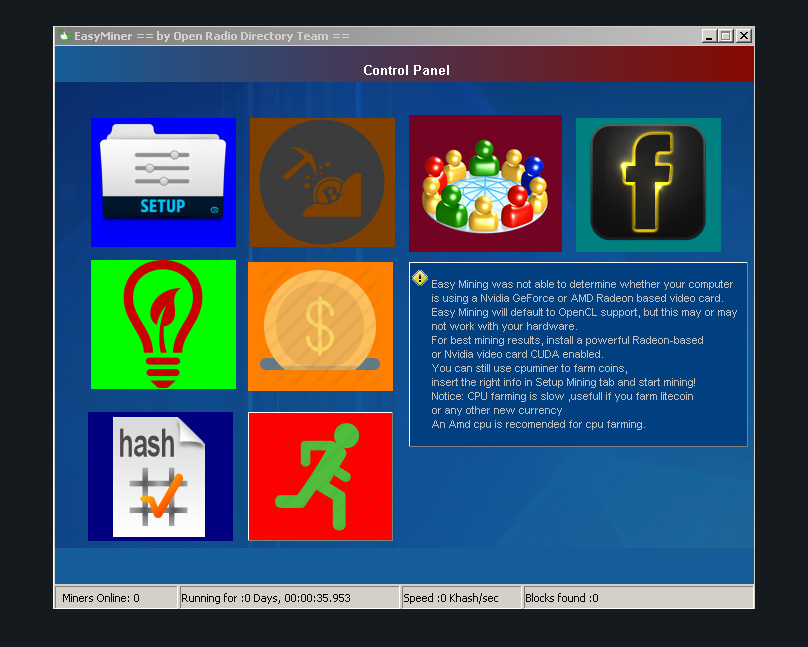Open the Setup folder tile
This screenshot has height=647, width=808.
(163, 182)
